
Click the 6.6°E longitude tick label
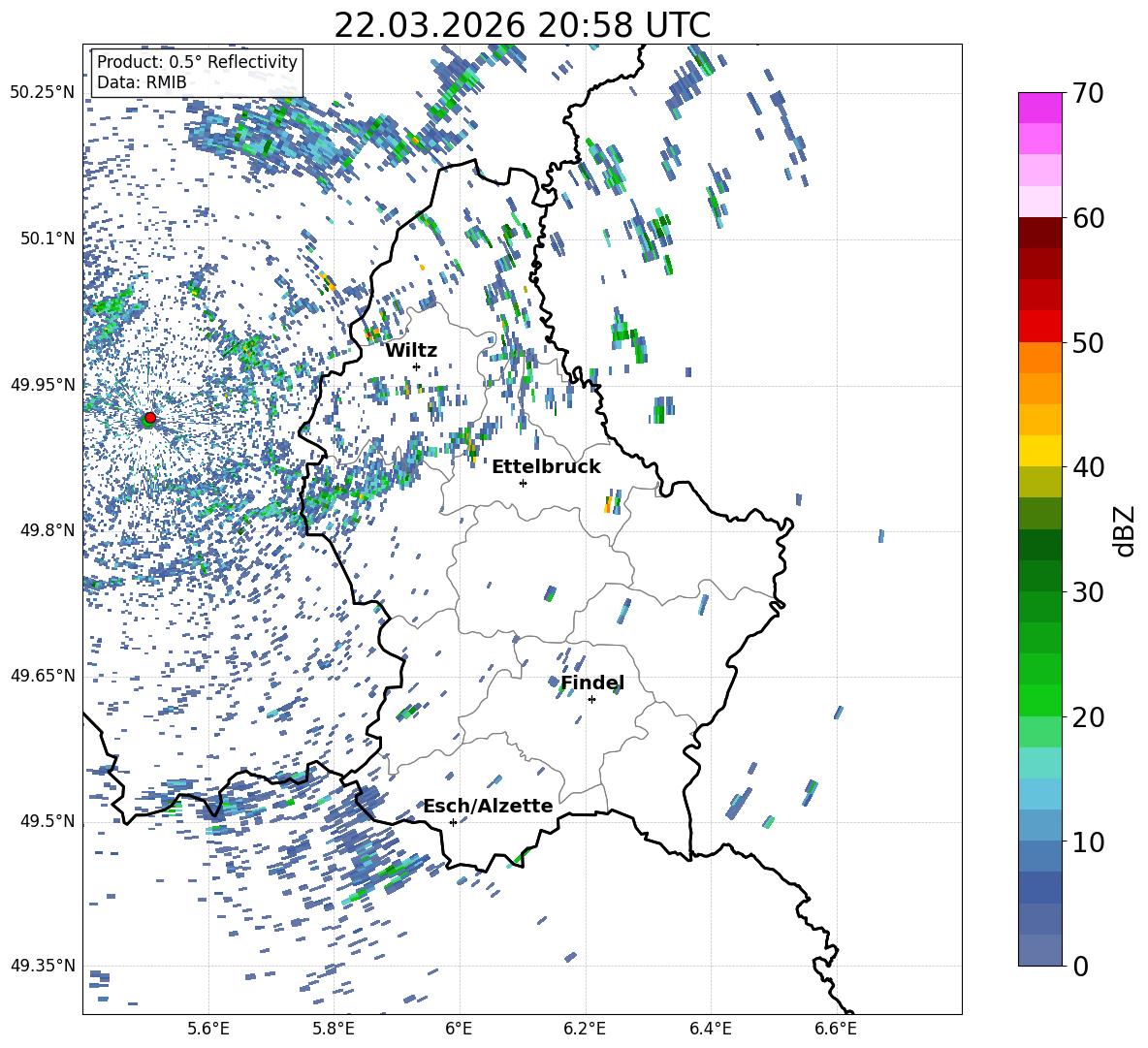point(835,1028)
